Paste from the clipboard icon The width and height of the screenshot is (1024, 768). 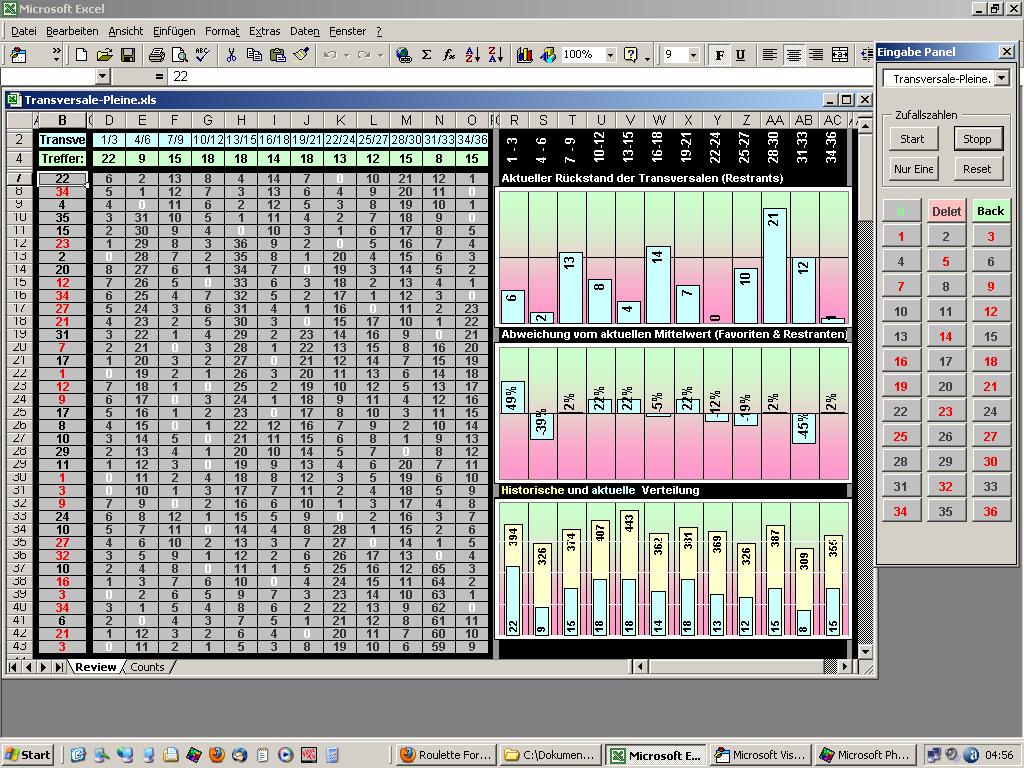[x=278, y=55]
